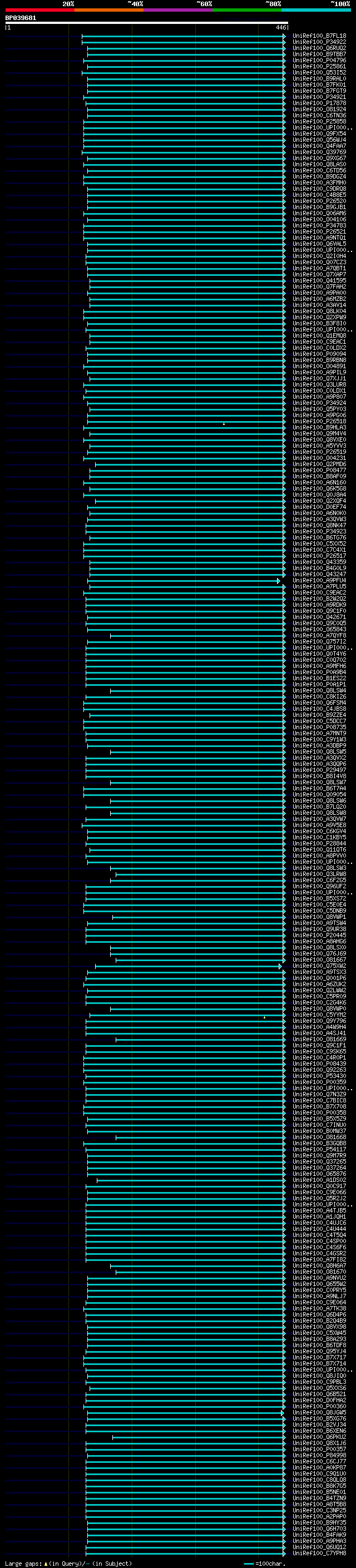356x1568 pixels.
Task: Select hit label UniRef100_P29497
Action: pos(319,770)
